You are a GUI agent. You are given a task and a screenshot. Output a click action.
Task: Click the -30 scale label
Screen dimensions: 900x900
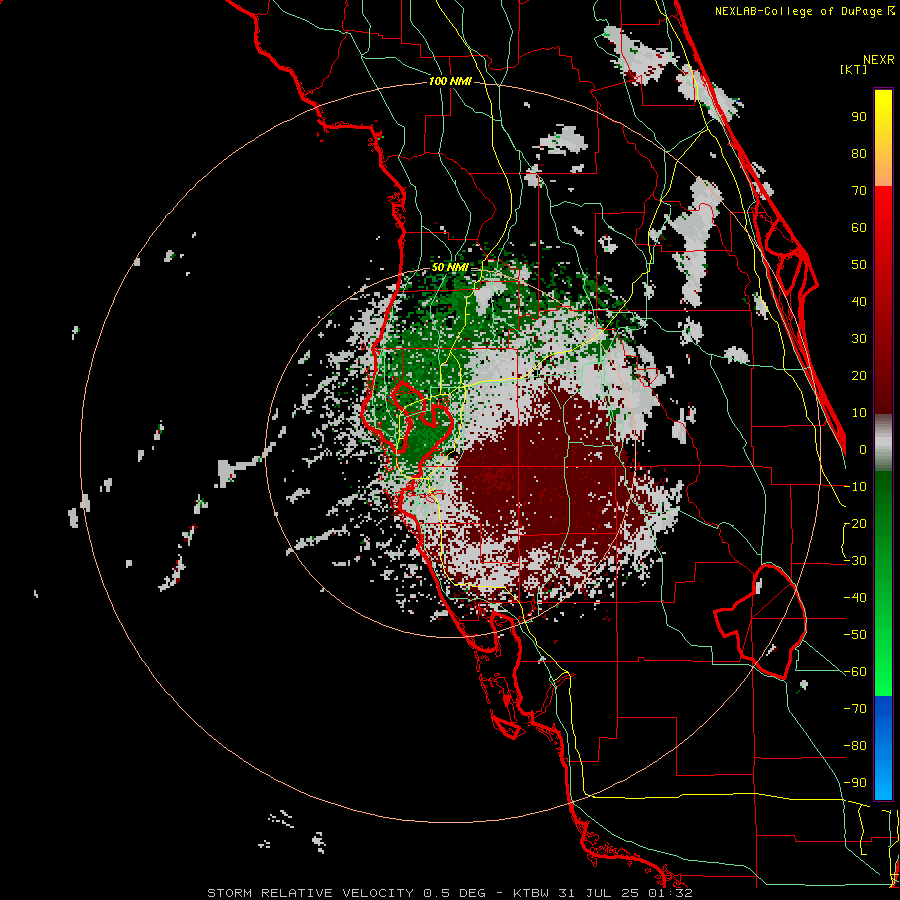(x=855, y=561)
